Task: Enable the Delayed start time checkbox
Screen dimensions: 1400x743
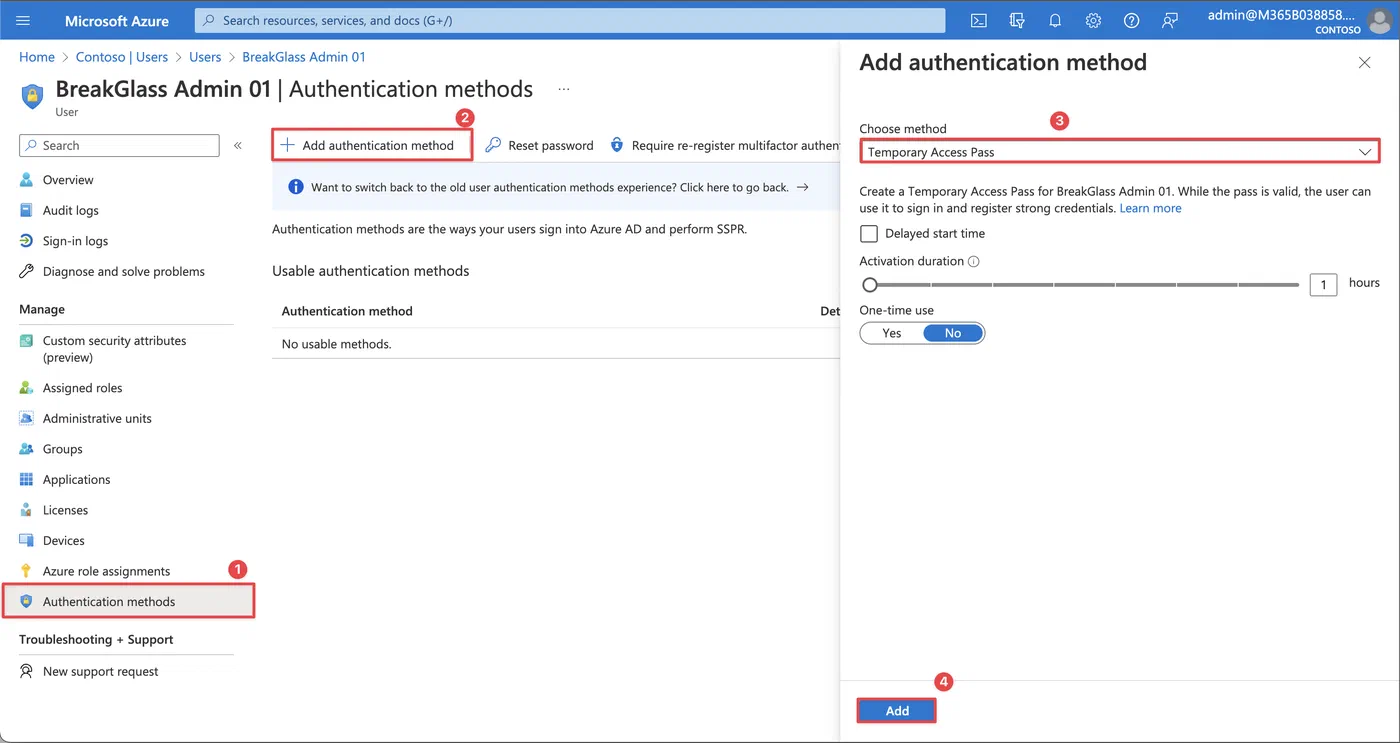Action: coord(869,234)
